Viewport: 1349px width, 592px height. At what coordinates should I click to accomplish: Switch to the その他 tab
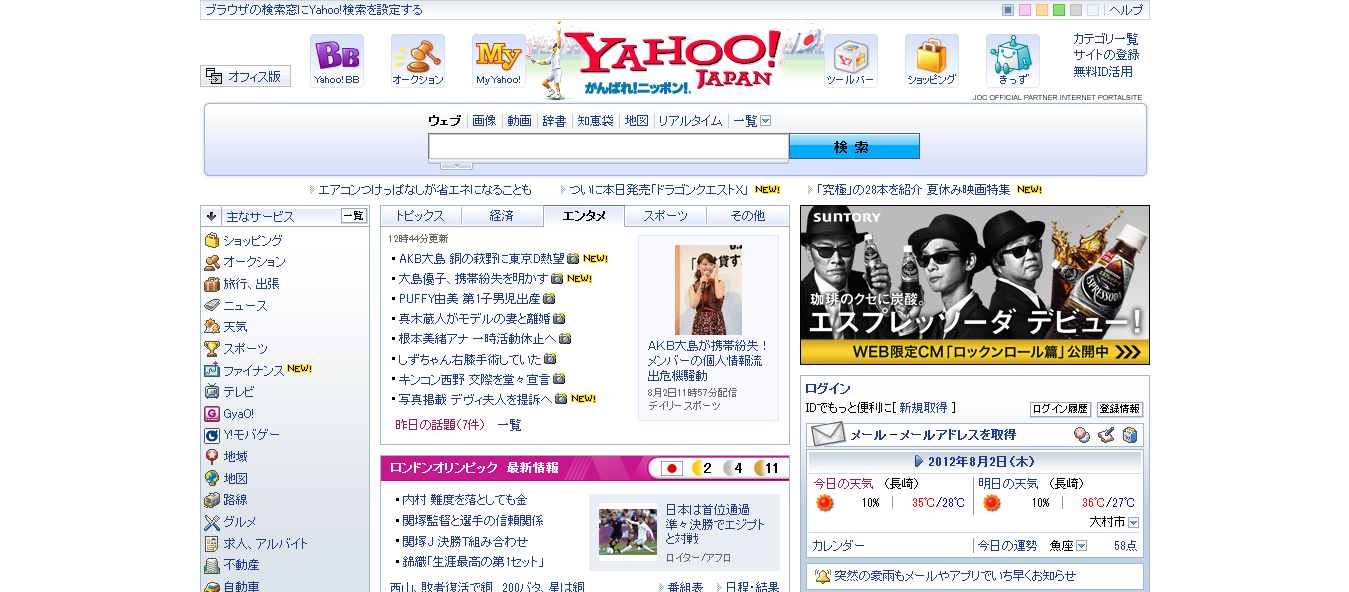tap(747, 216)
